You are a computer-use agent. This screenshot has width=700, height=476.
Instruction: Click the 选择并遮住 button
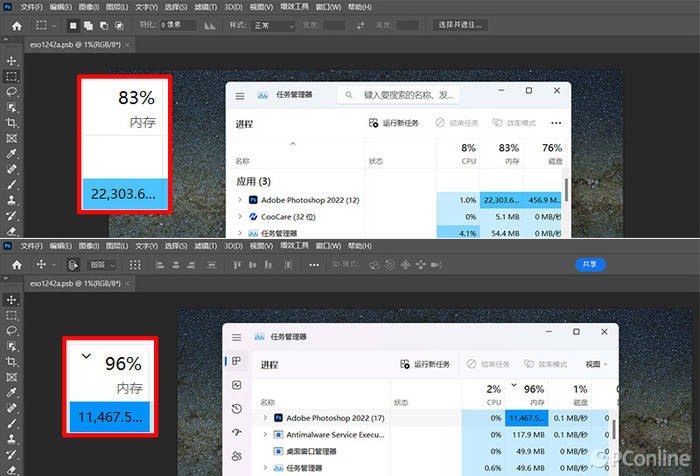[x=460, y=25]
